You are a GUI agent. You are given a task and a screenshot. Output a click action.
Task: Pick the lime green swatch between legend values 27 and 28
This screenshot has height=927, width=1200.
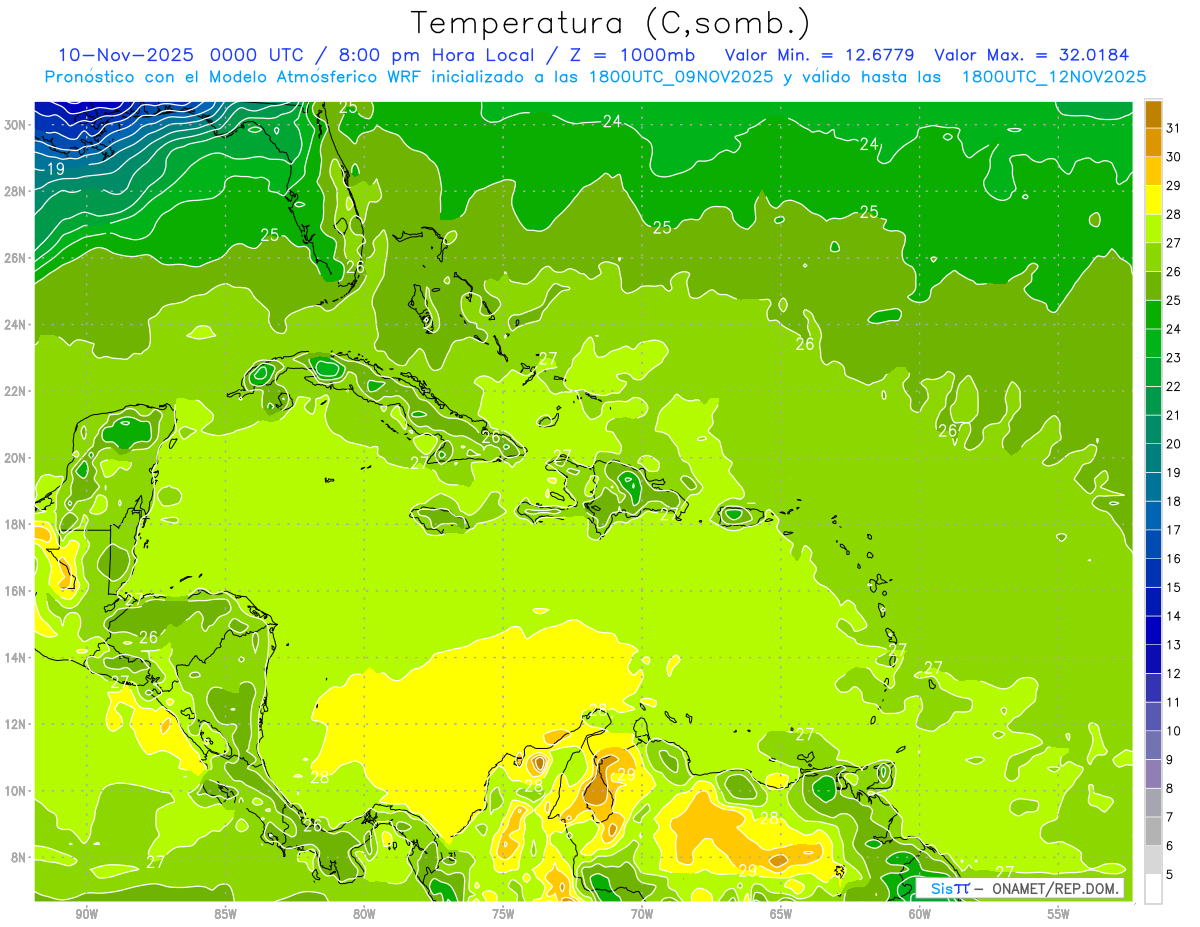pos(1153,228)
